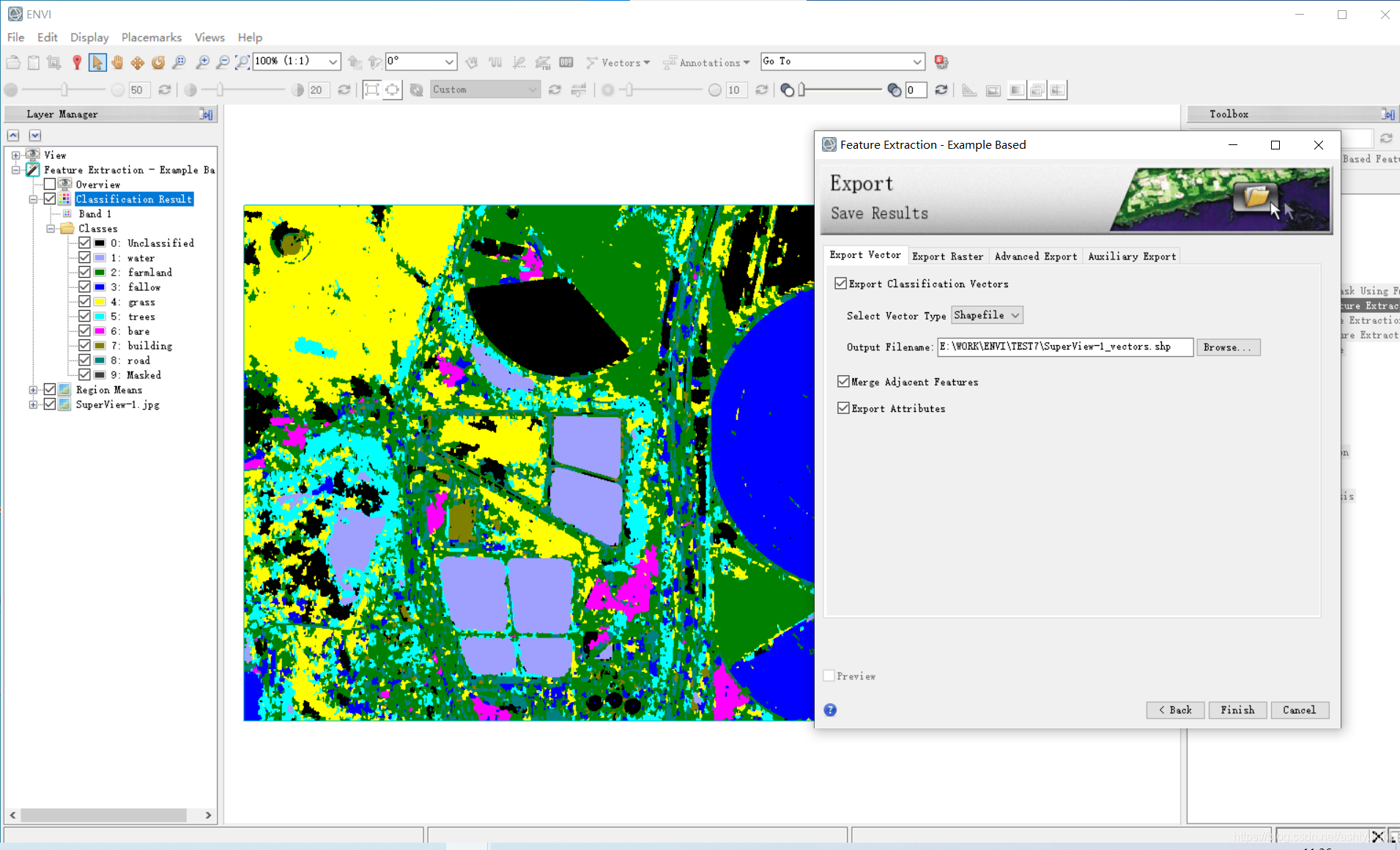Screen dimensions: 1400x850
Task: Expand the Region Means tree node
Action: coord(33,389)
